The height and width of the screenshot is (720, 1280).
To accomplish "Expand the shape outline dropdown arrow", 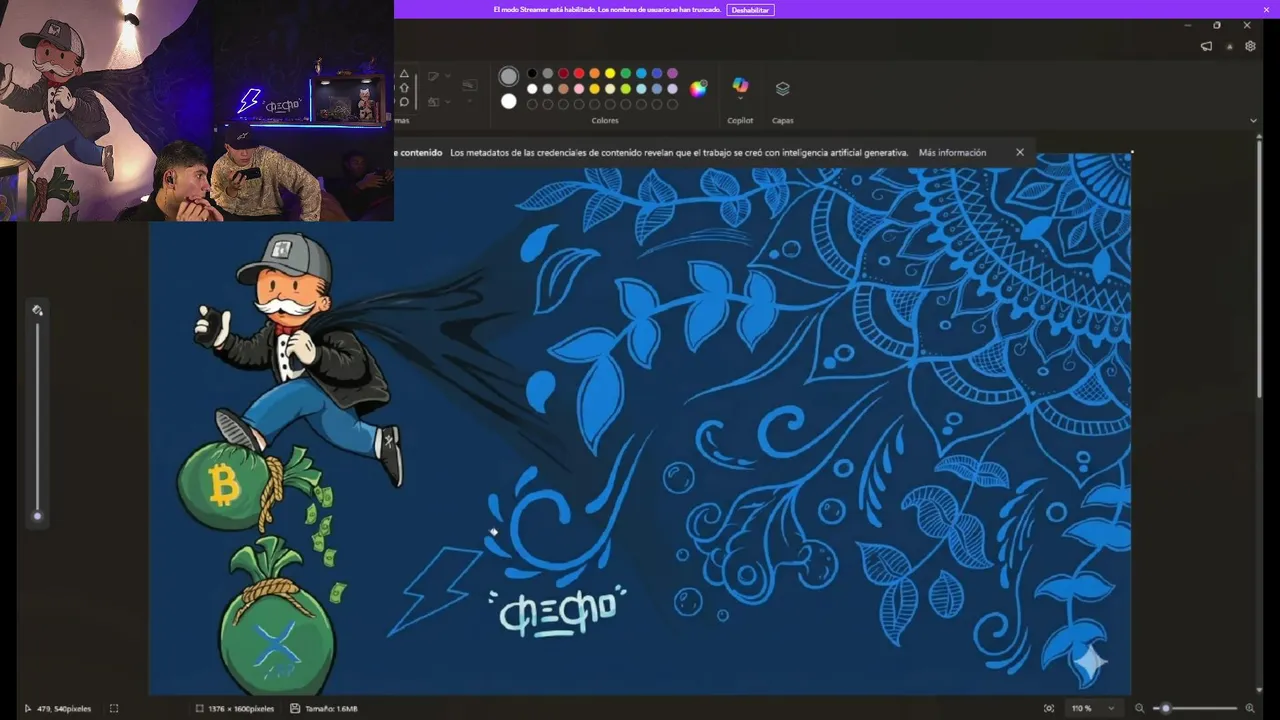I will click(x=446, y=76).
